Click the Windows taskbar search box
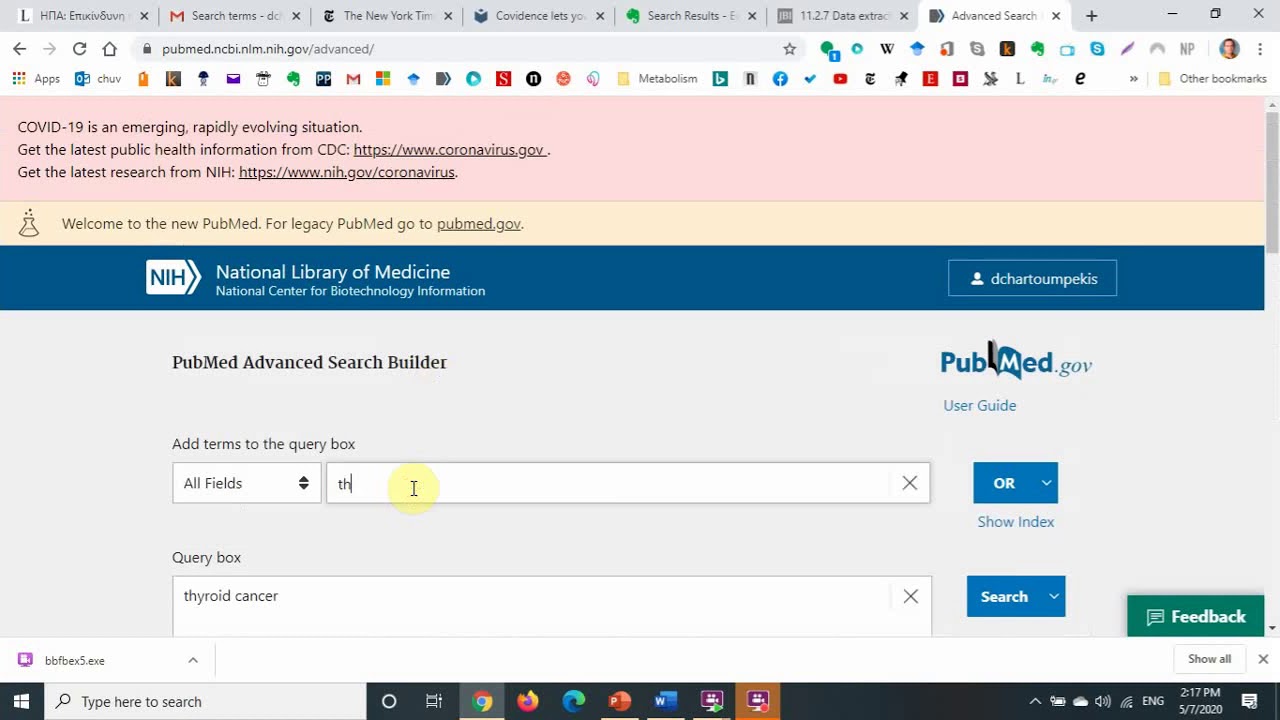 point(206,701)
